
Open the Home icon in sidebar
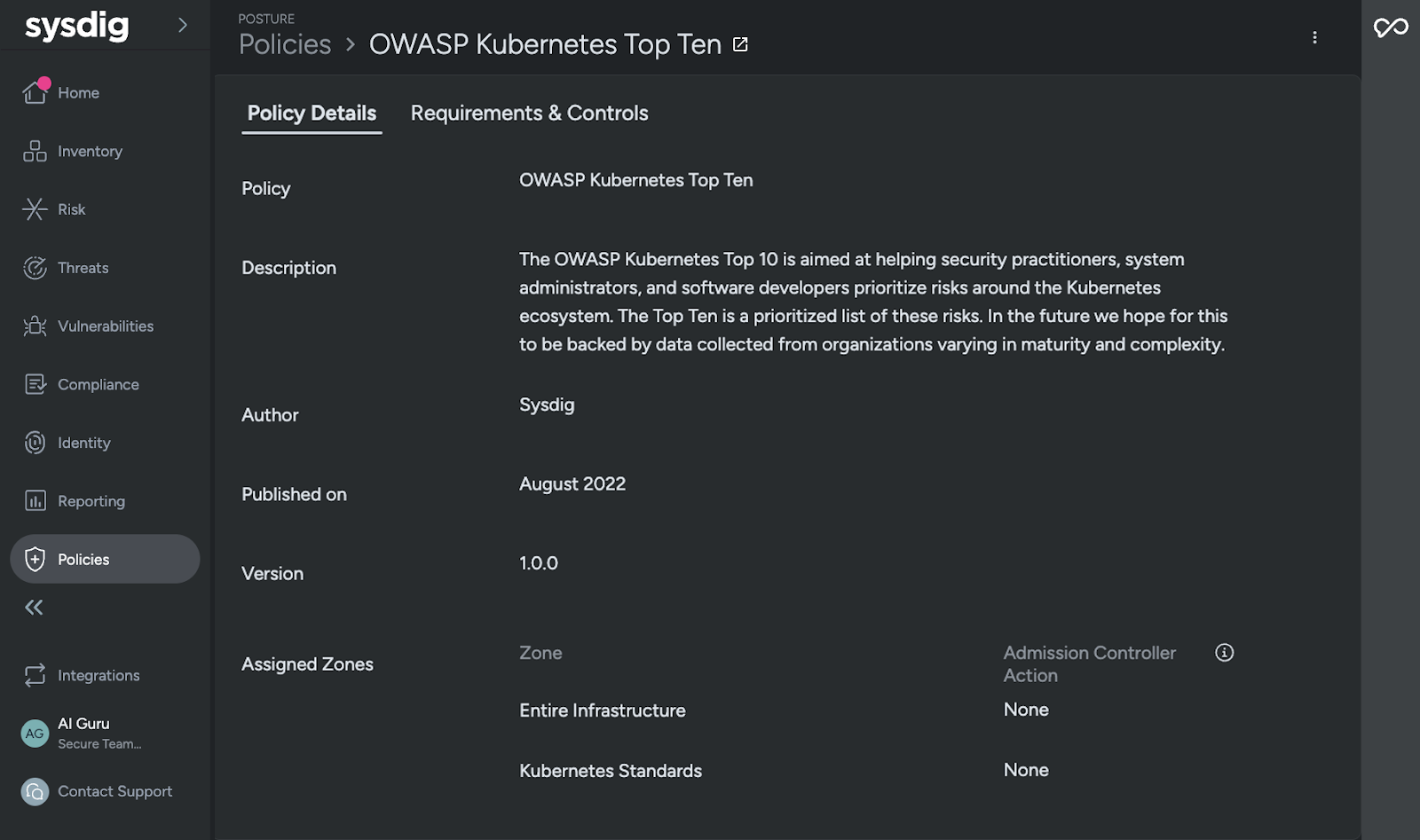pos(35,92)
